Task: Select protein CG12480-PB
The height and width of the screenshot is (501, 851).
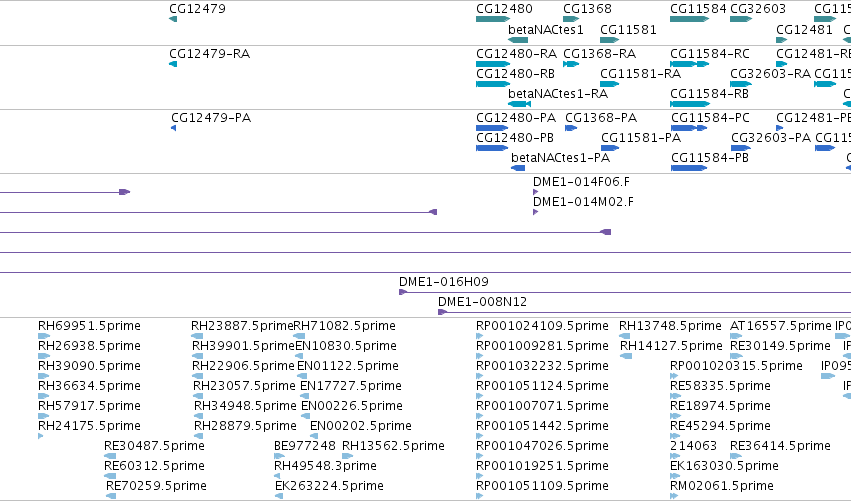Action: (x=515, y=138)
